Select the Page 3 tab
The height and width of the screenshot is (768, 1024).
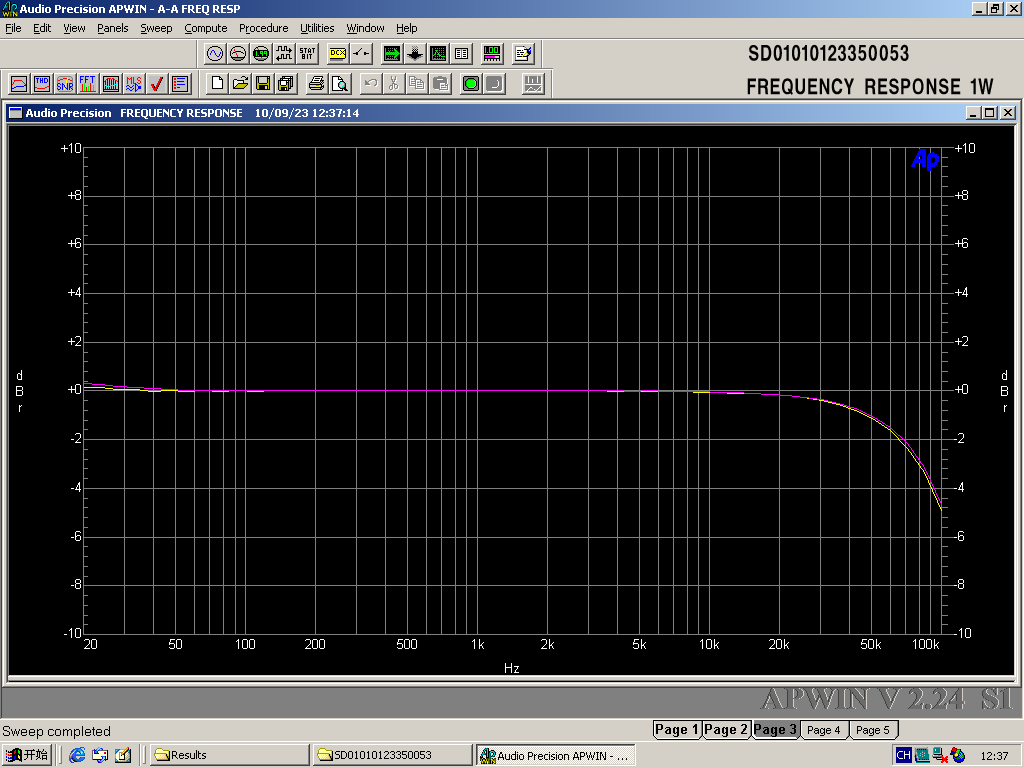coord(775,729)
